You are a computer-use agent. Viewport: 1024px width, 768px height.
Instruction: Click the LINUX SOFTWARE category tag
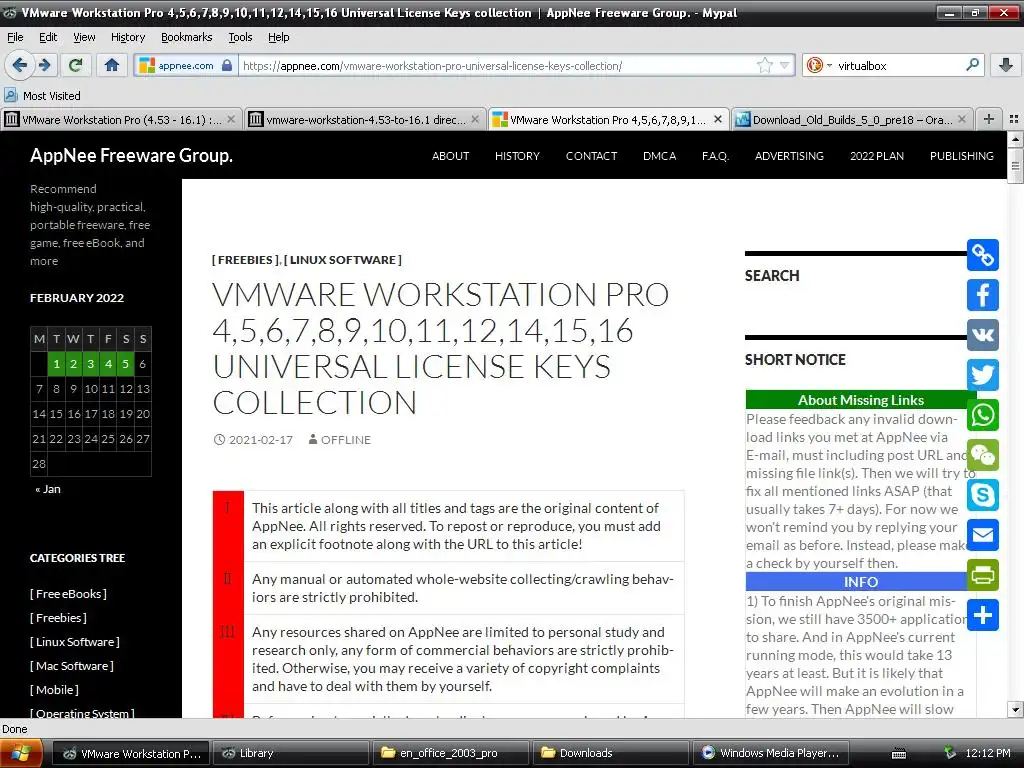[343, 260]
